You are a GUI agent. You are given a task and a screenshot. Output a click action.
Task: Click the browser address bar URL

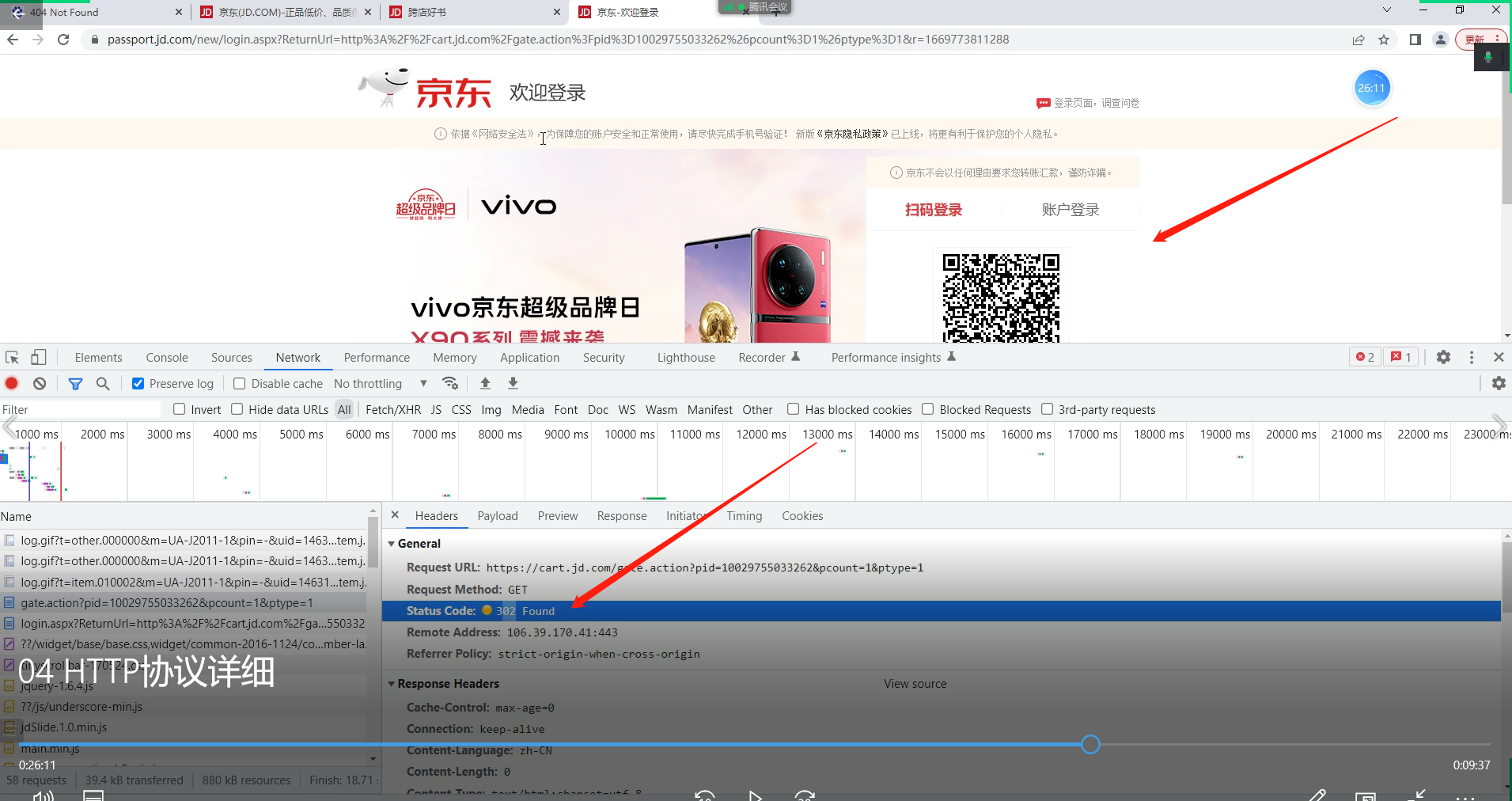point(558,40)
